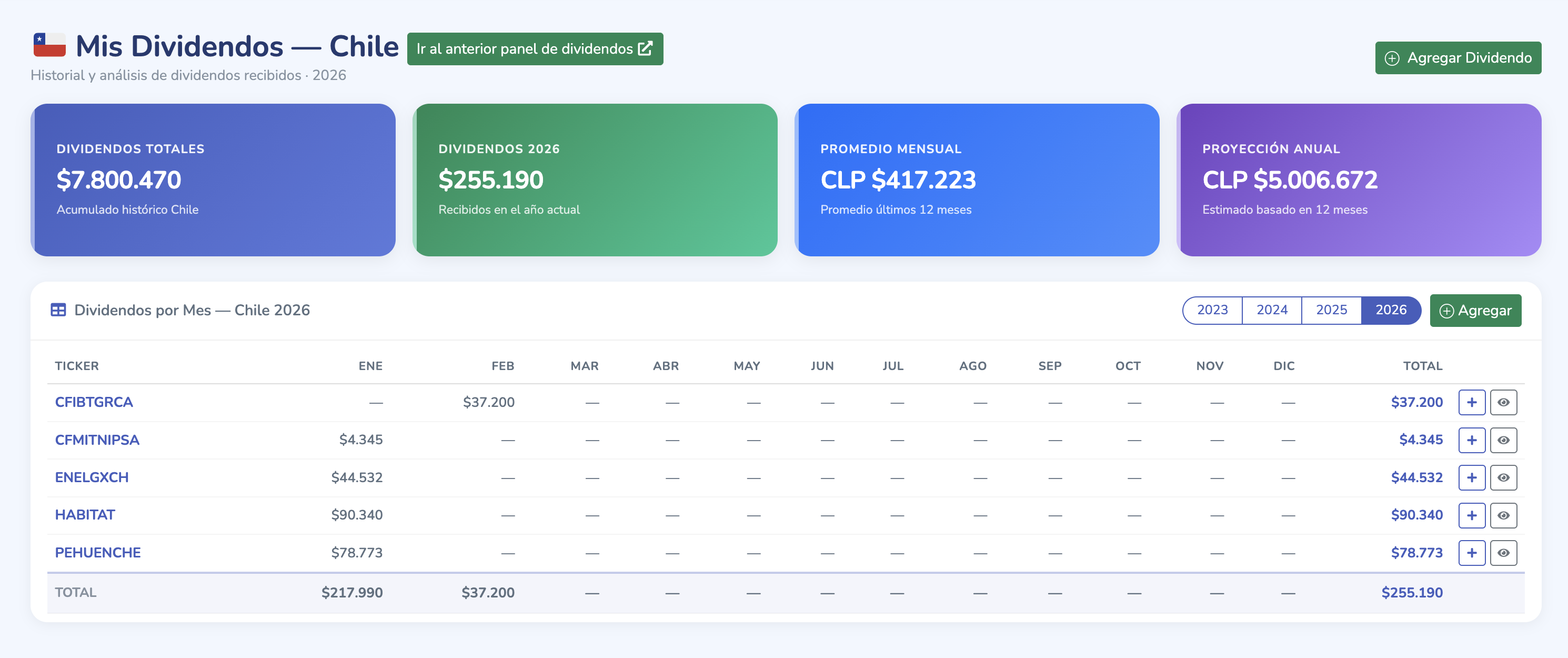The image size is (1568, 658).
Task: Click the Chile flag icon
Action: [49, 46]
